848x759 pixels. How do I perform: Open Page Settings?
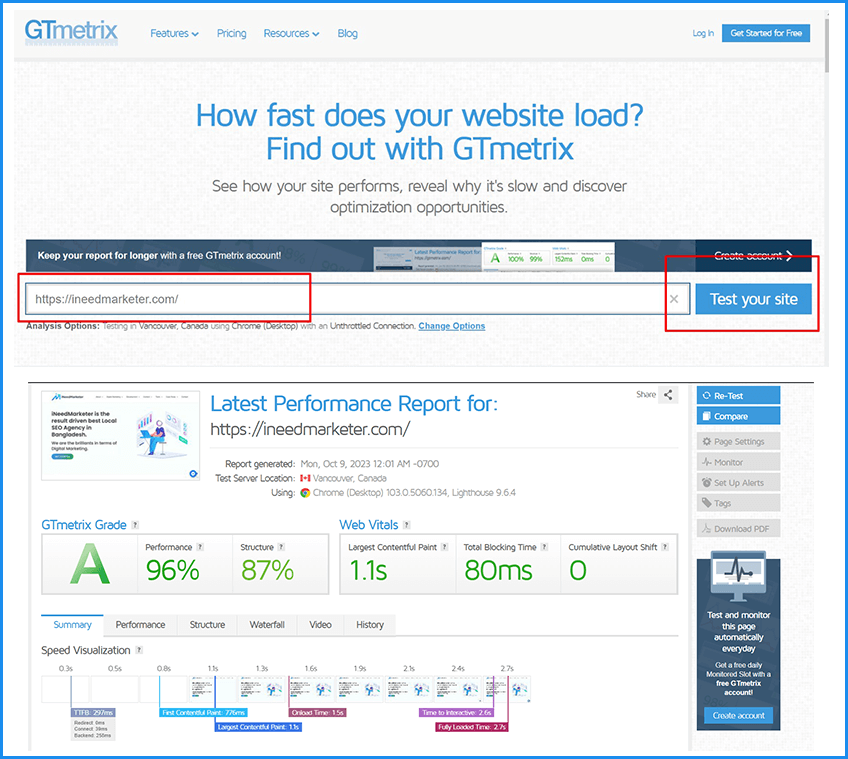coord(738,441)
